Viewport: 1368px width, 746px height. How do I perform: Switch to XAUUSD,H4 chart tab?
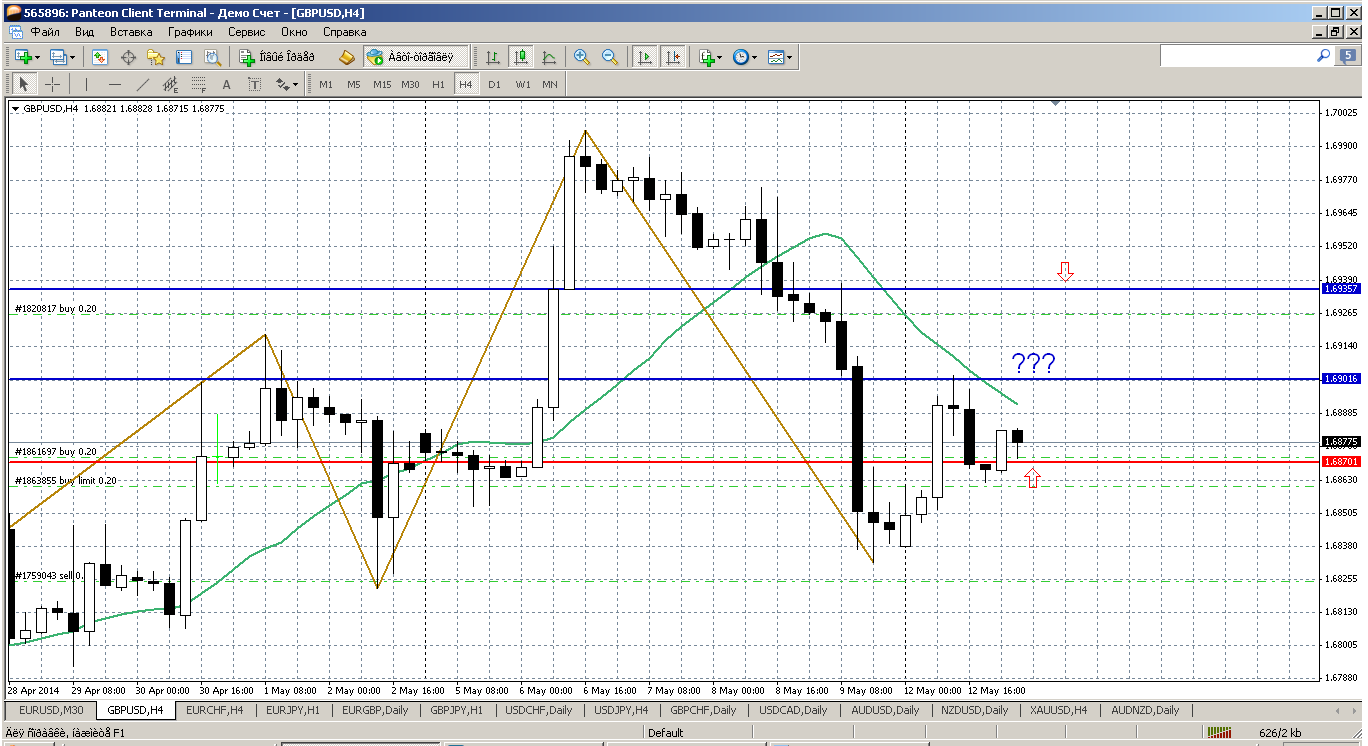pyautogui.click(x=1058, y=710)
